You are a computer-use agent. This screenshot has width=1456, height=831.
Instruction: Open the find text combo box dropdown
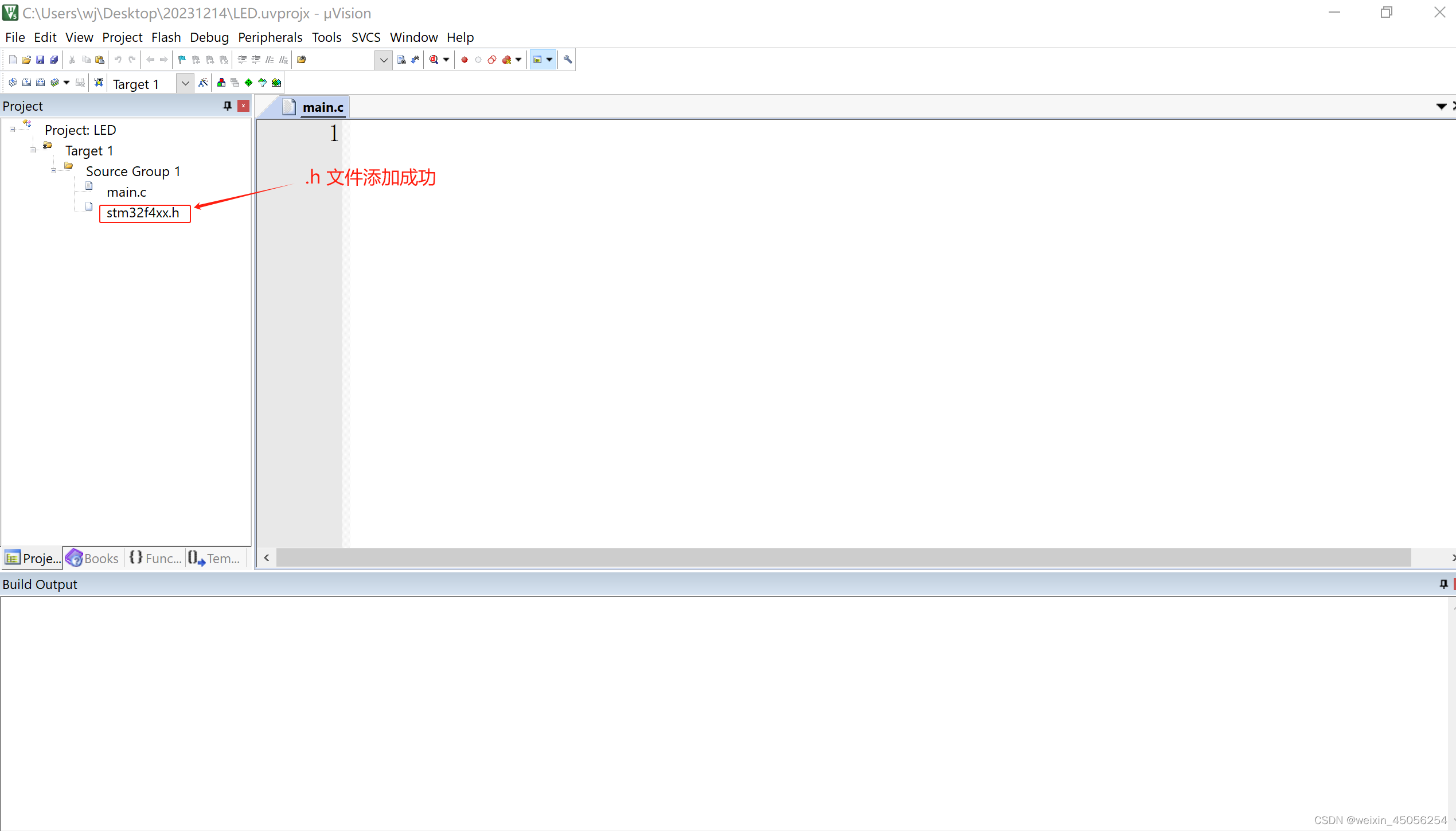click(384, 60)
